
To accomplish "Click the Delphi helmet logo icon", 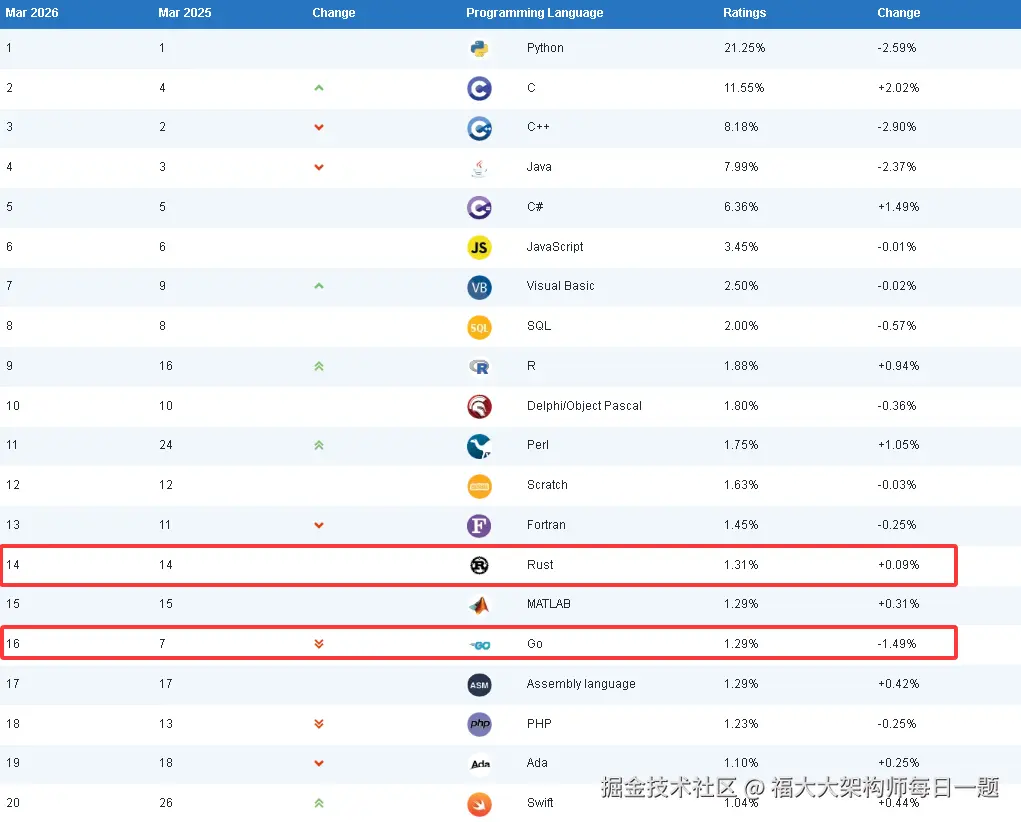I will click(479, 406).
